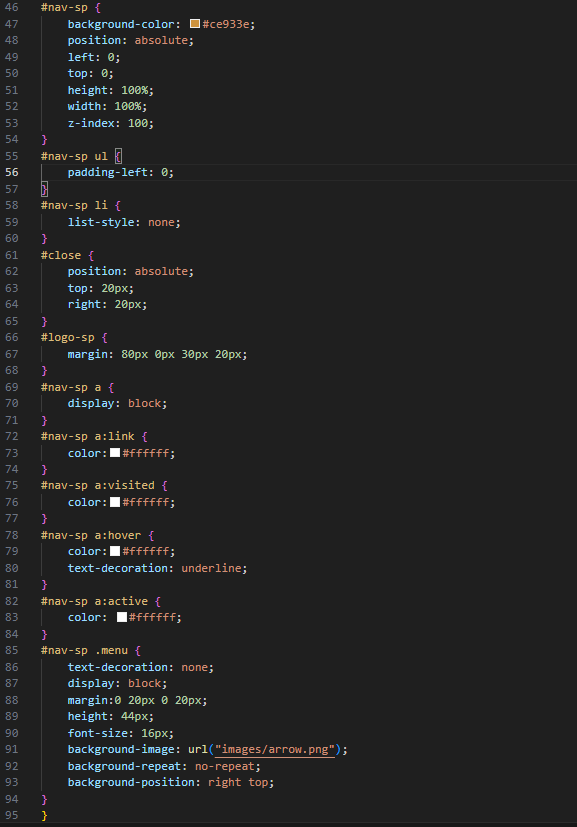The height and width of the screenshot is (827, 577).
Task: Click '#nav-sp a:link' selector
Action: point(88,436)
